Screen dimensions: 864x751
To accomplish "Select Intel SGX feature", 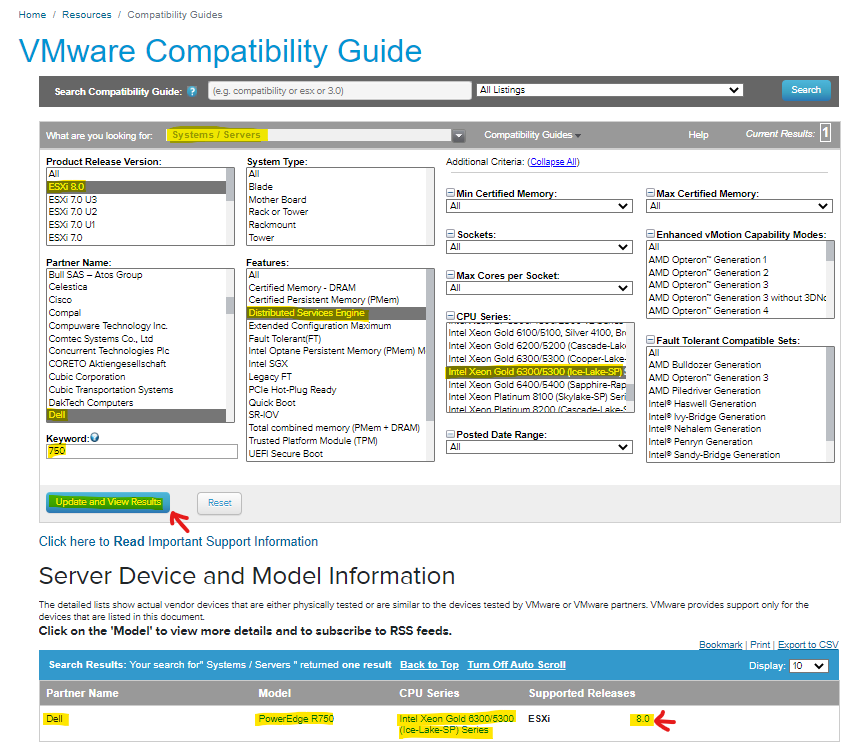I will (337, 364).
